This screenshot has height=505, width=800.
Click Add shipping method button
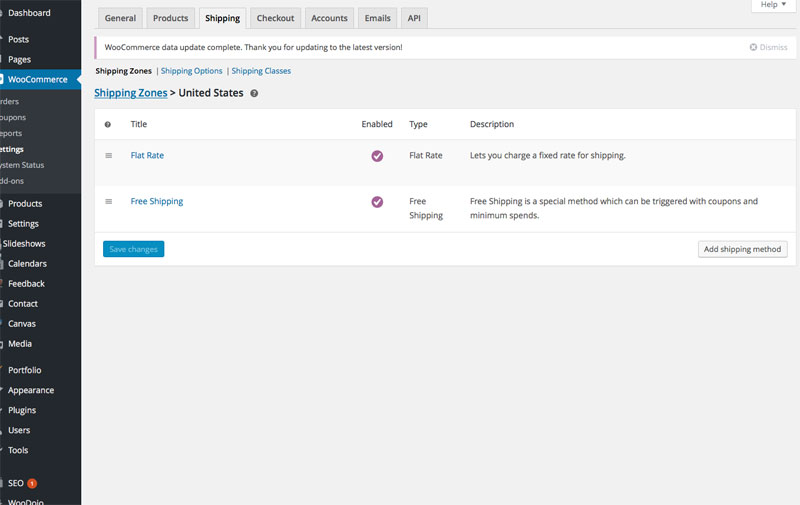(x=742, y=249)
